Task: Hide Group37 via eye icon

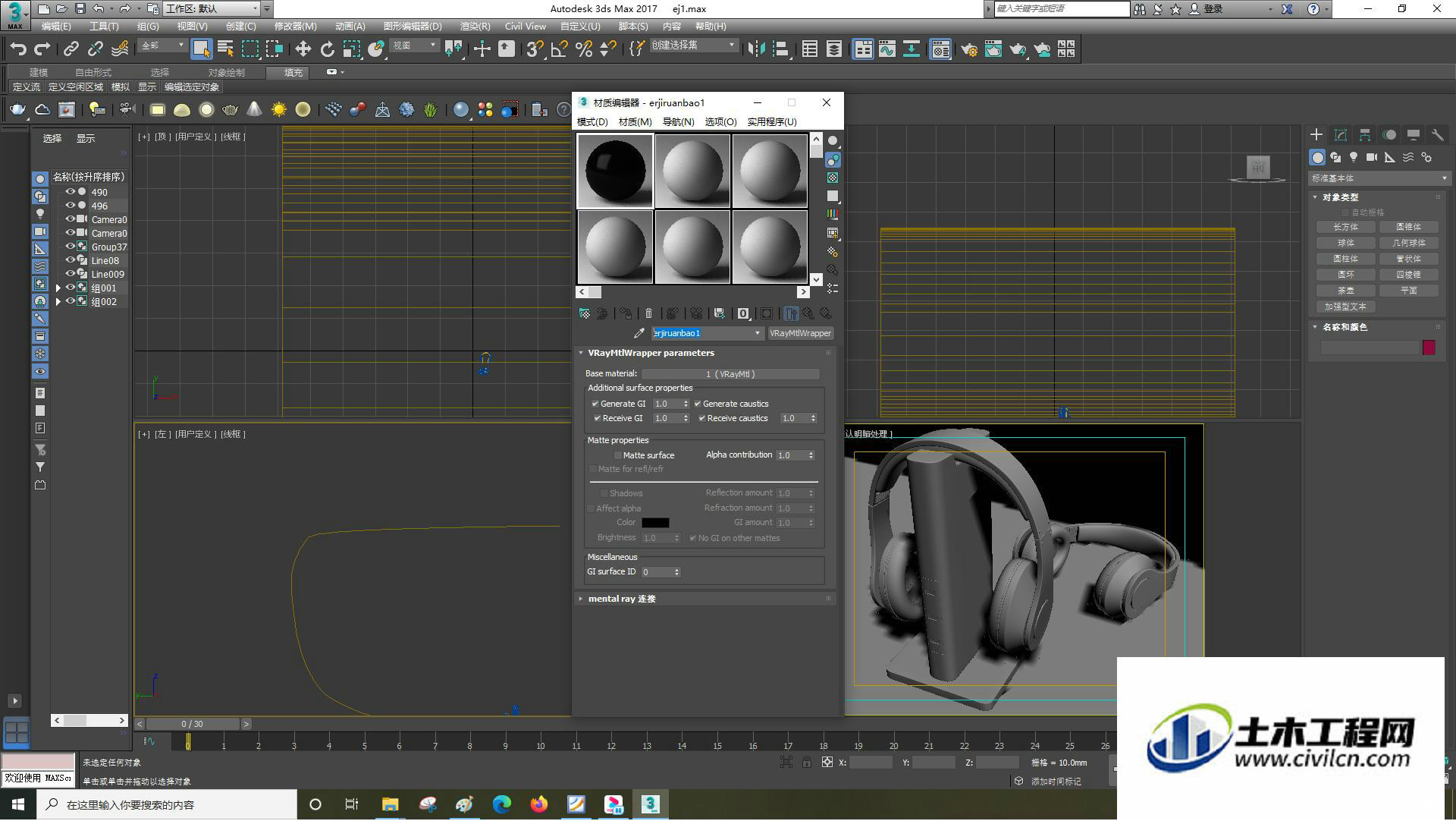Action: pyautogui.click(x=70, y=247)
